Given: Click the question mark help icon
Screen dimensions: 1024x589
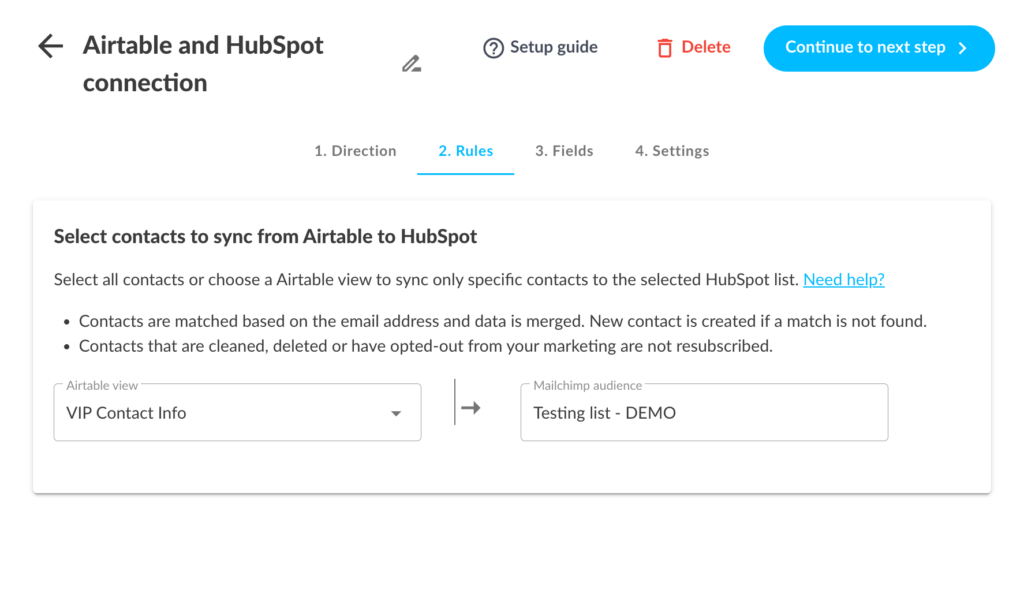Looking at the screenshot, I should pos(493,48).
